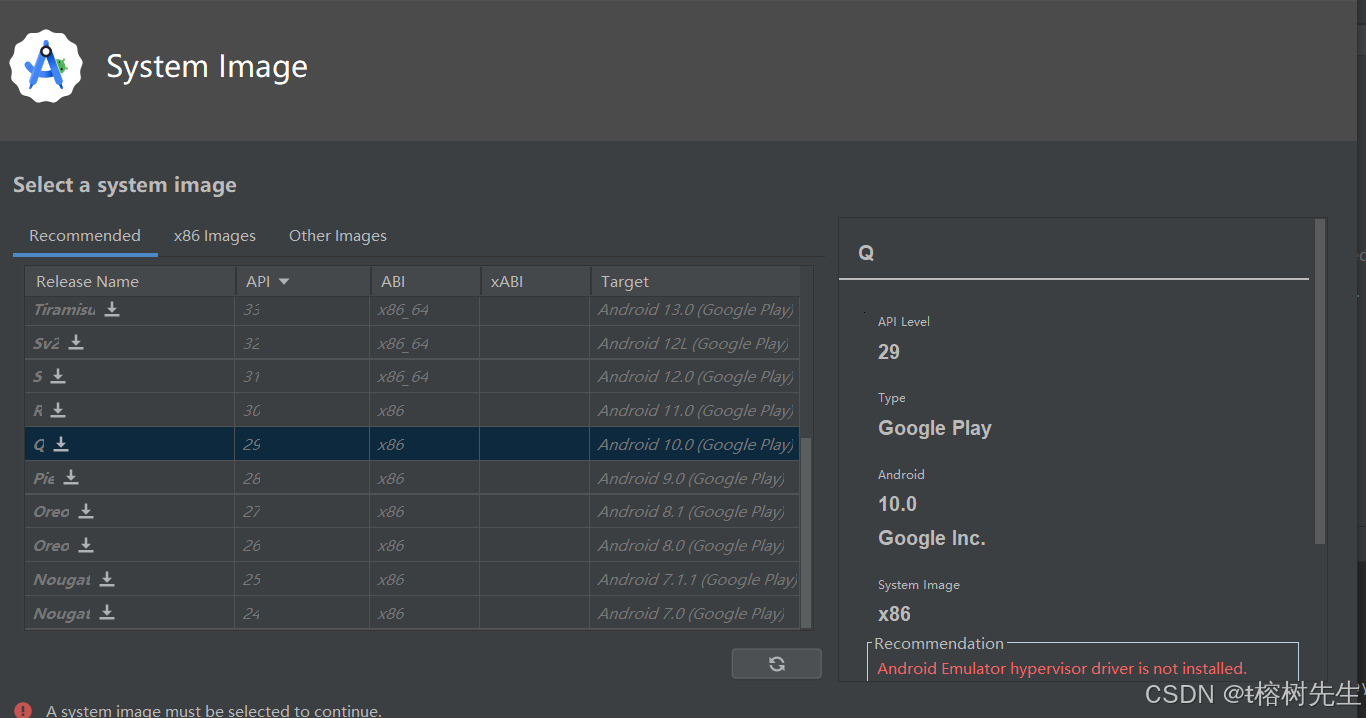
Task: Click the Target column header
Action: coord(695,282)
